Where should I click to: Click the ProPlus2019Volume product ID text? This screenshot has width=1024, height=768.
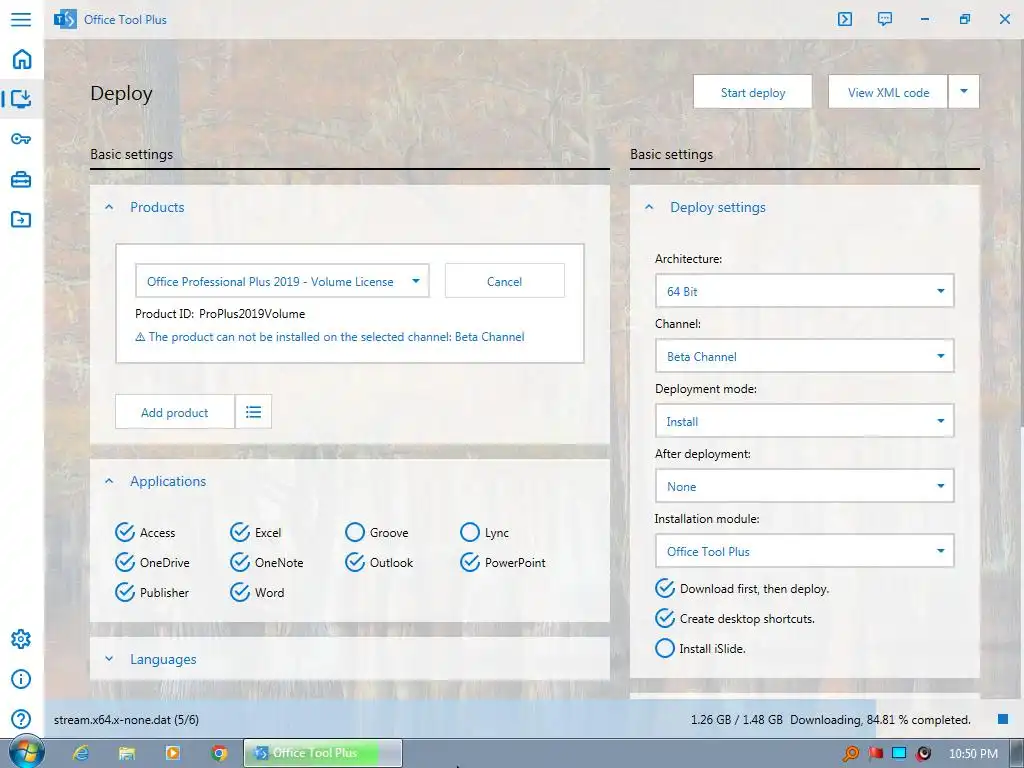click(252, 313)
